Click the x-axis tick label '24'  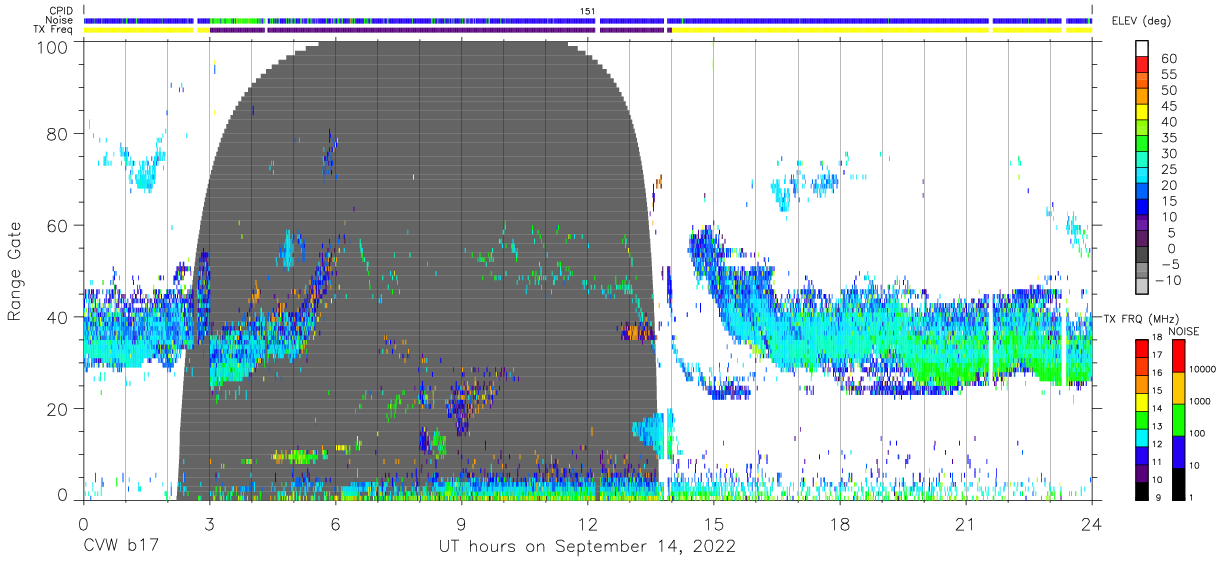[1092, 524]
